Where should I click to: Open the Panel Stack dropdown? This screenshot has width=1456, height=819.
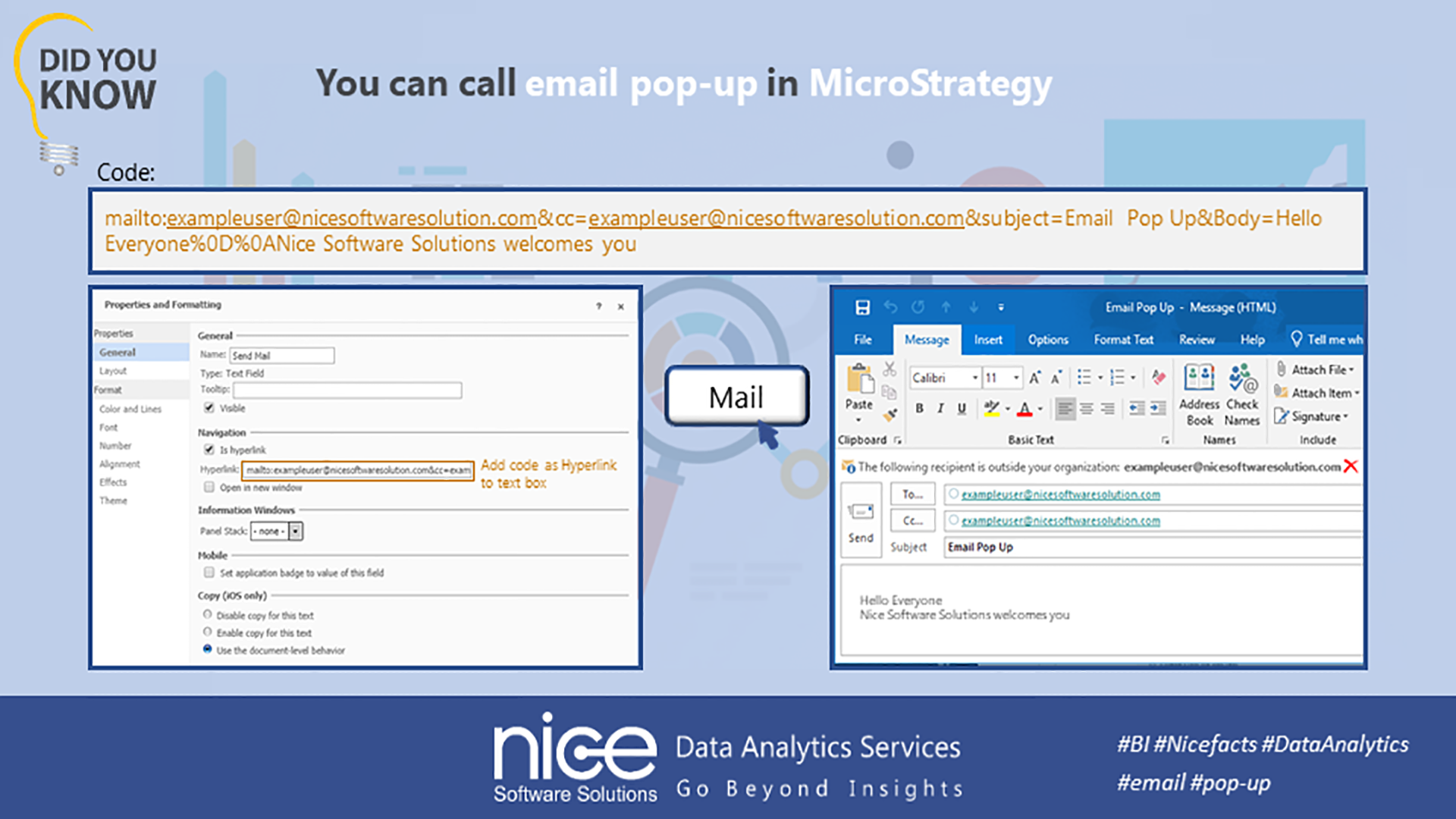294,531
